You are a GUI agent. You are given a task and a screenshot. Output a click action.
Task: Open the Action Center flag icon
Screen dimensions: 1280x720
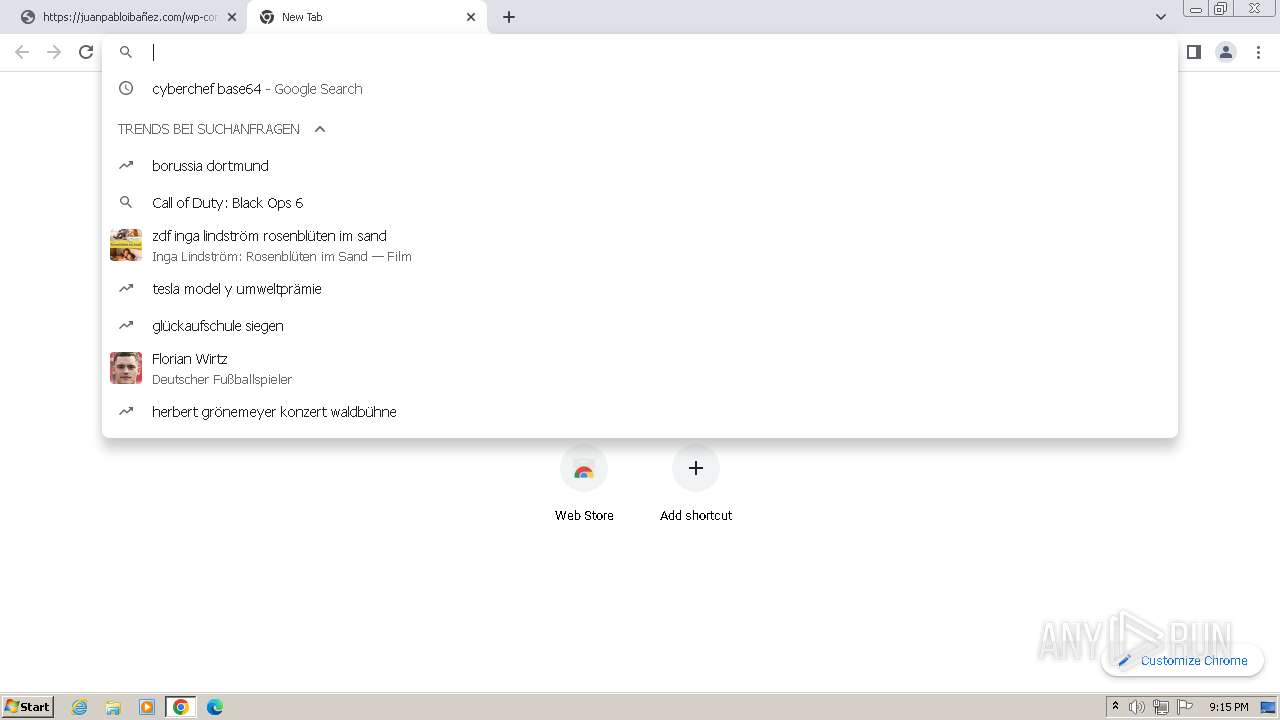[x=1185, y=707]
